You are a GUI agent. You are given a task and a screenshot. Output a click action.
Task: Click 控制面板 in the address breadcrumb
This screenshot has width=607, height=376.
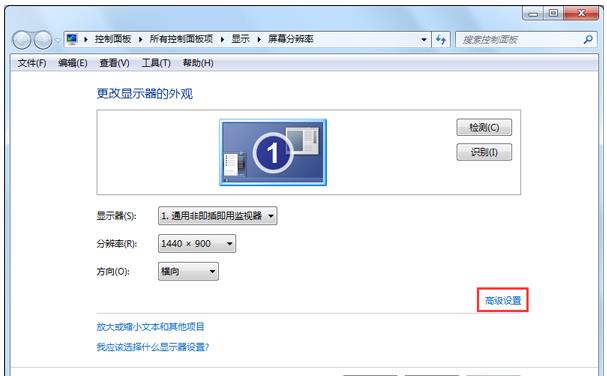113,39
